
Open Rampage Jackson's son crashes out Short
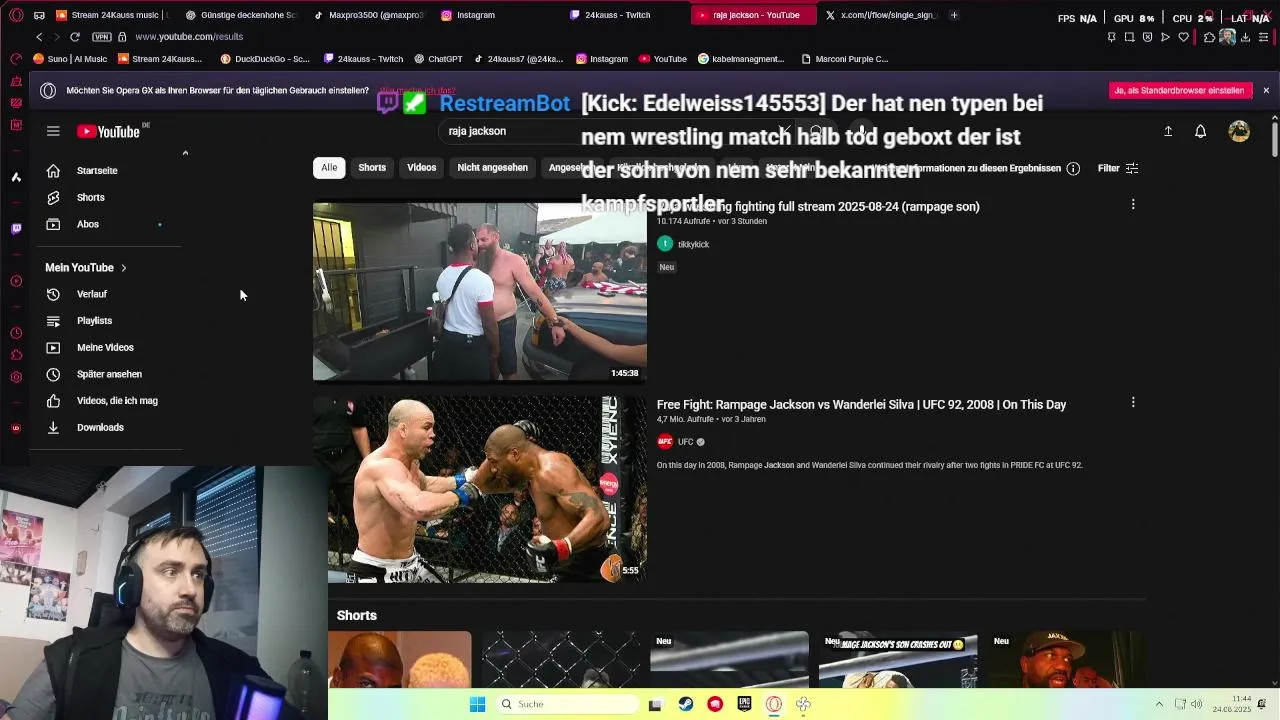pos(898,660)
